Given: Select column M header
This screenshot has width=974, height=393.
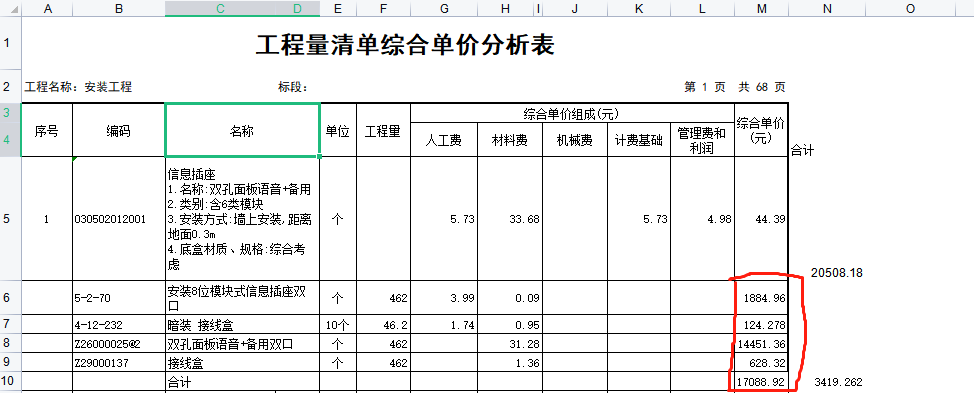Looking at the screenshot, I should [x=762, y=8].
